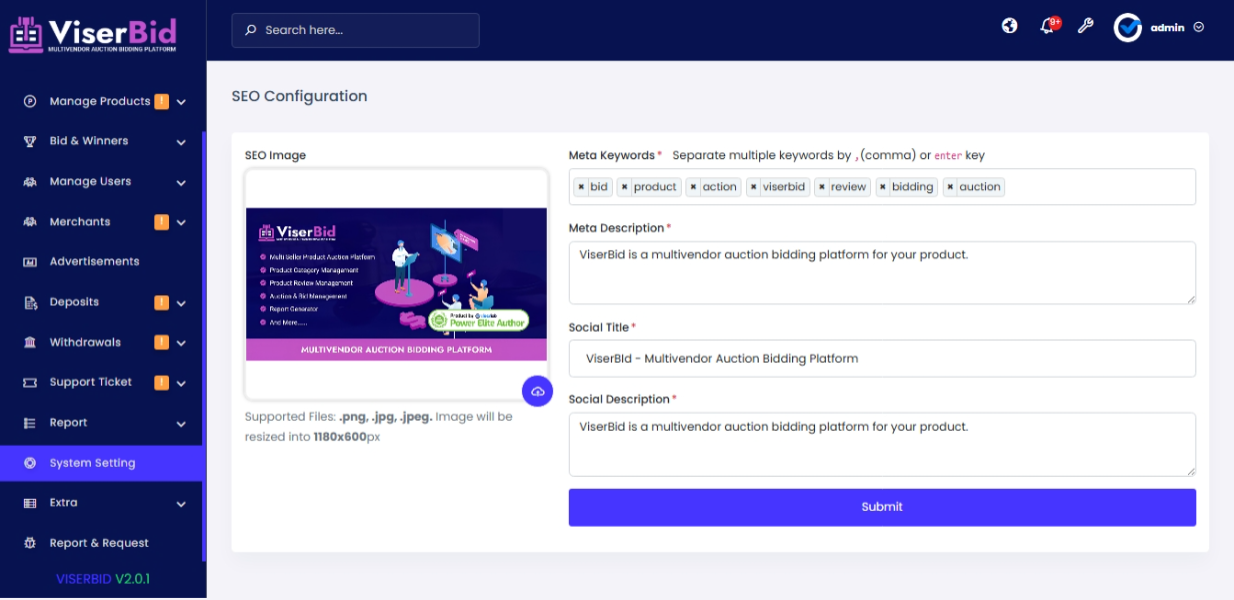Screen dimensions: 1234x600
Task: Submit the SEO configuration form
Action: click(882, 507)
